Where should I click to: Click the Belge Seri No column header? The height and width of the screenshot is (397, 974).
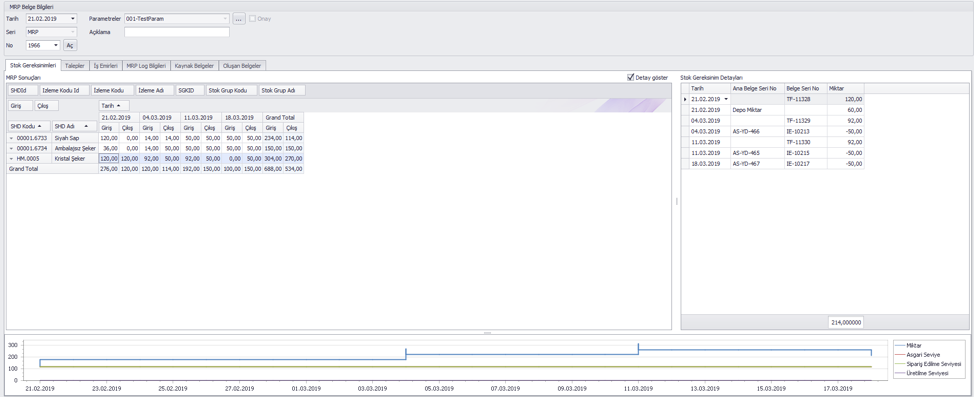pyautogui.click(x=805, y=88)
